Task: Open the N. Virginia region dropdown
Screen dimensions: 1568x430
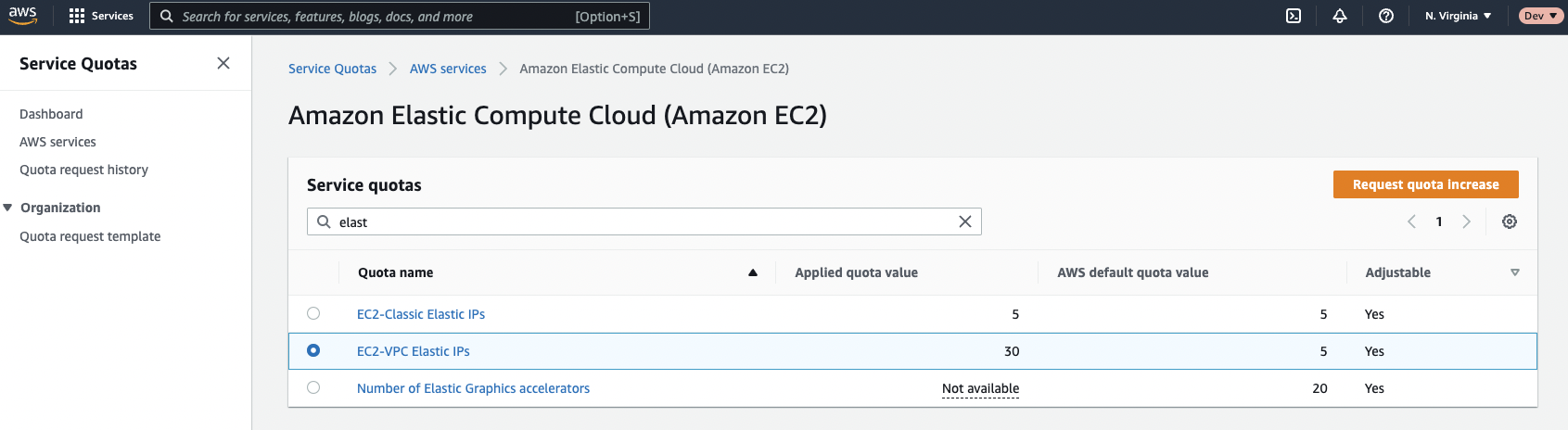Action: (x=1458, y=16)
